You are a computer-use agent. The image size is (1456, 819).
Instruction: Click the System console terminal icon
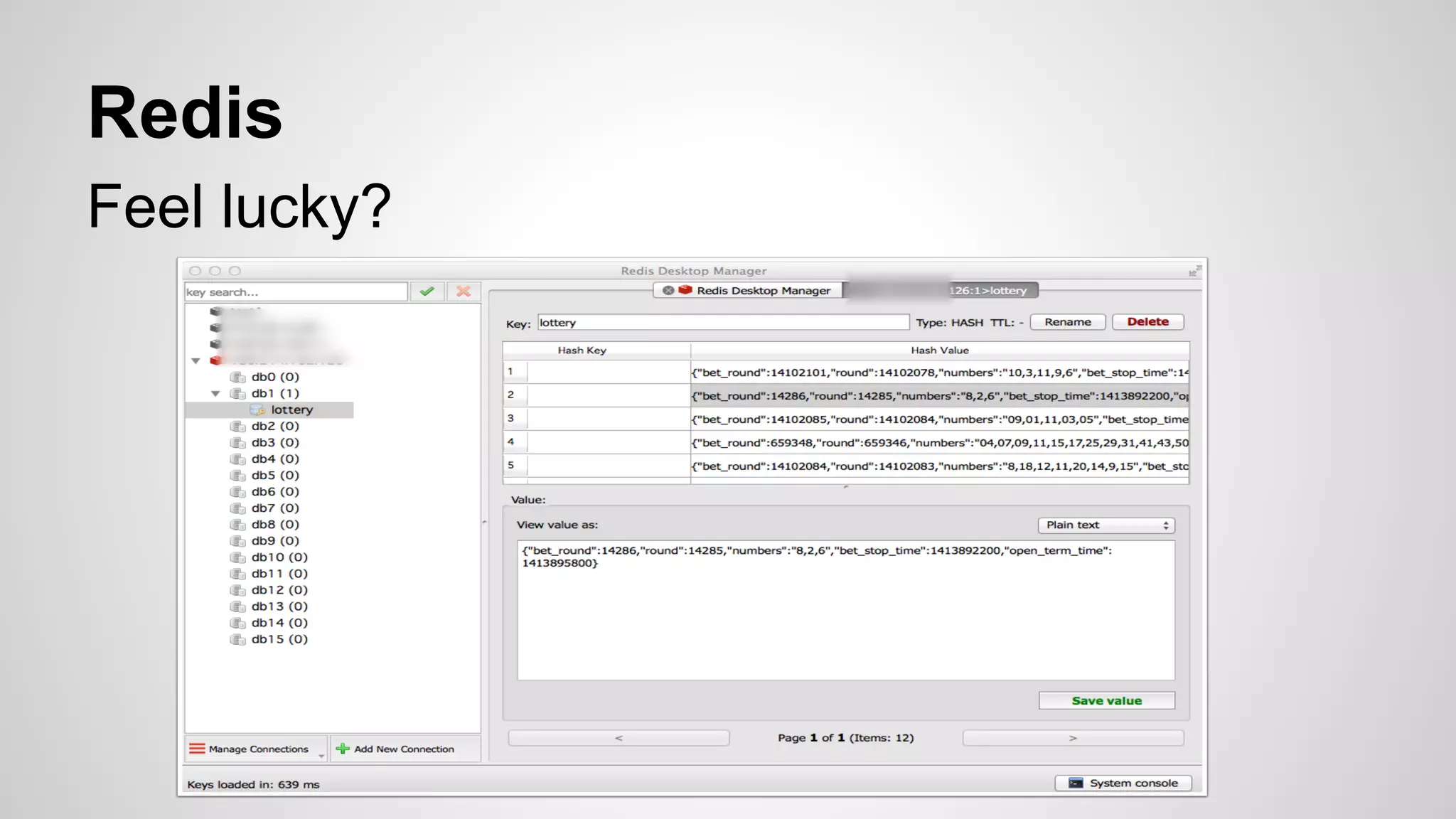coord(1076,783)
